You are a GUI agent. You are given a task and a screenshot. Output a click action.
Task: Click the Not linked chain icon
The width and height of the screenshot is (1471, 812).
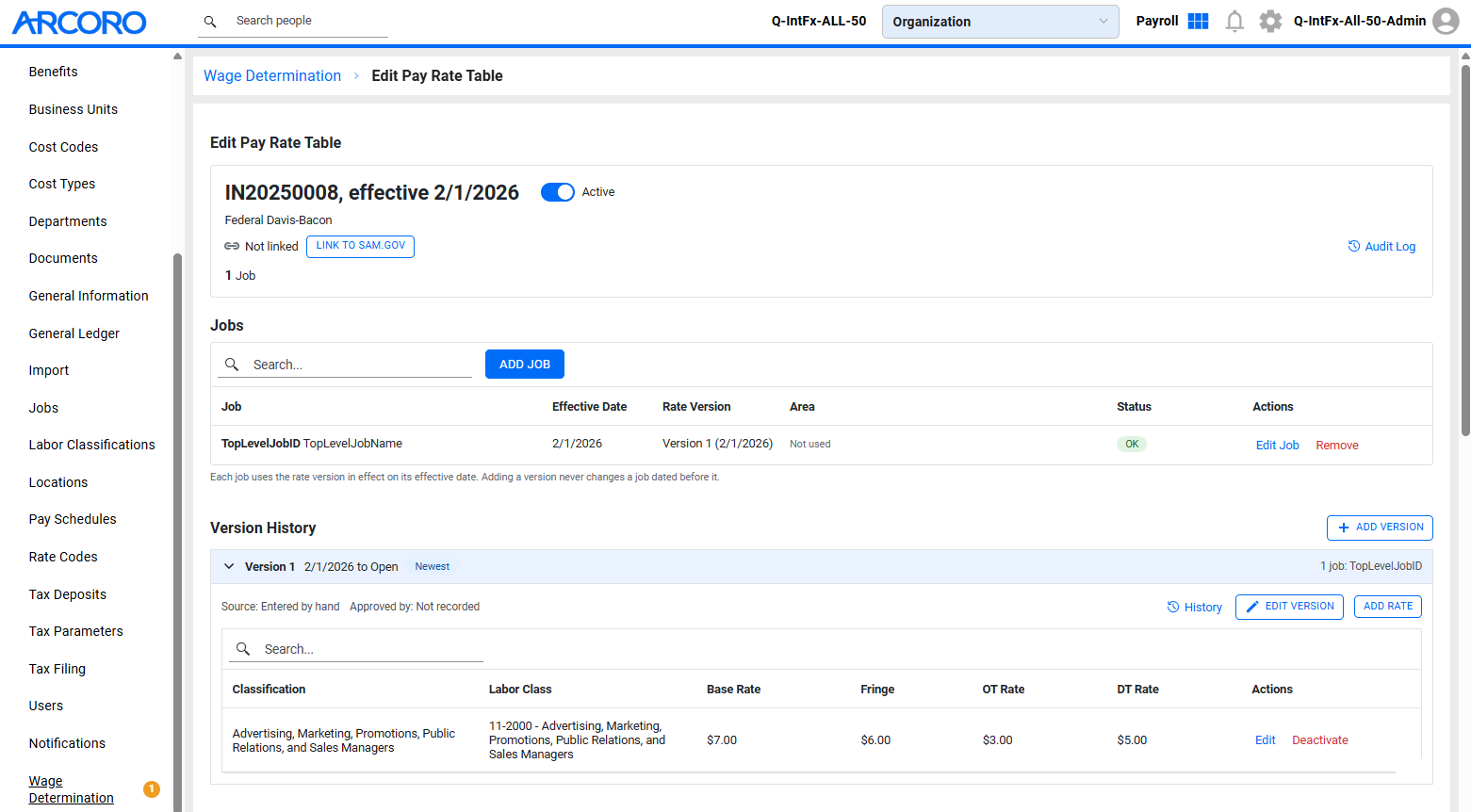point(232,246)
